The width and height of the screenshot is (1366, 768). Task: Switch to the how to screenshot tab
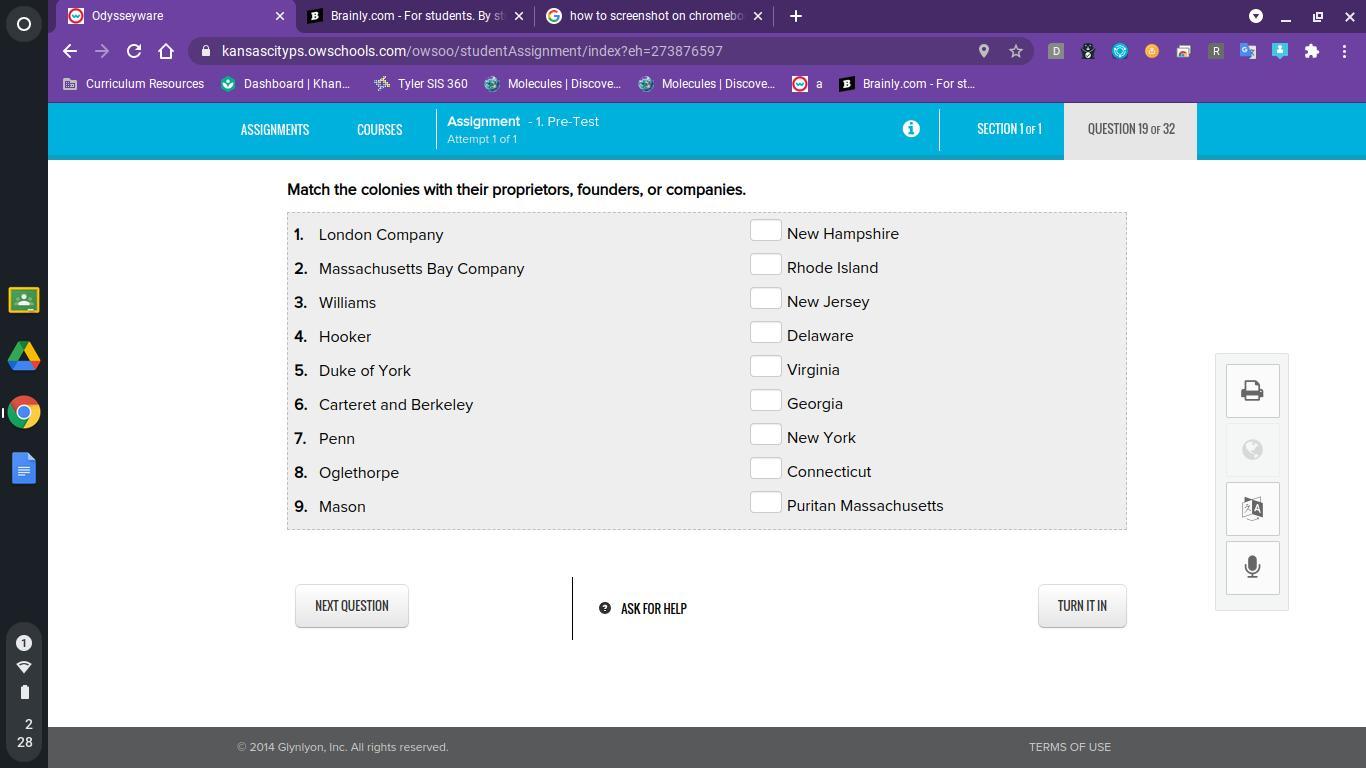point(655,16)
